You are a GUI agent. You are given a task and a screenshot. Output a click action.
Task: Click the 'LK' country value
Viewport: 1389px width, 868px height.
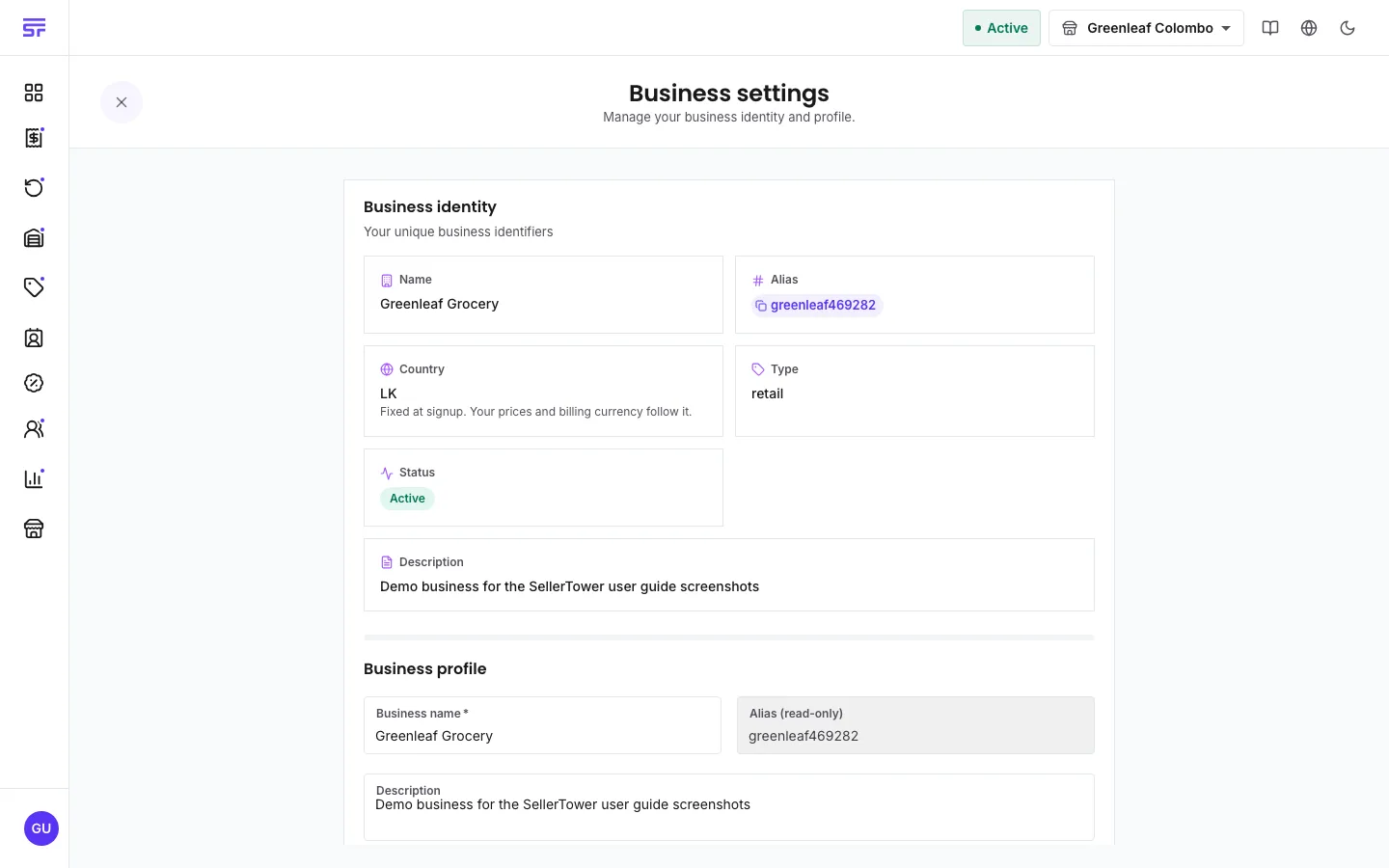tap(389, 393)
